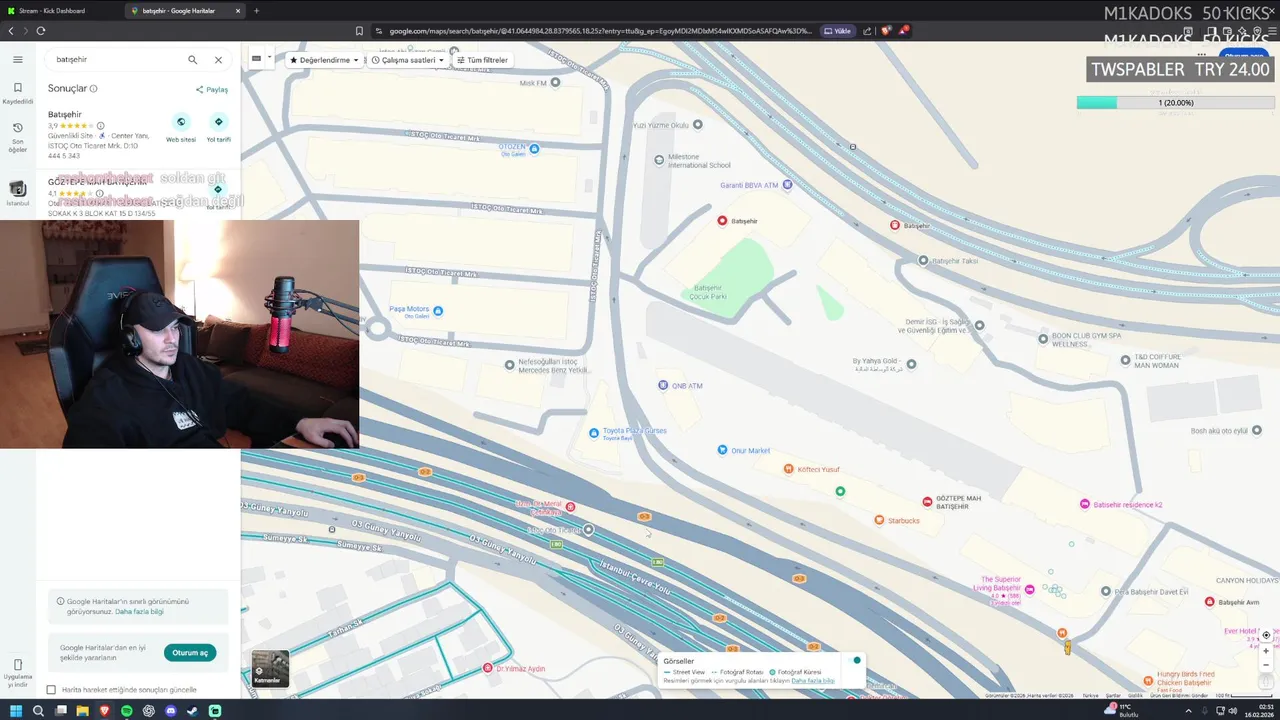Open Spotify from the taskbar
The width and height of the screenshot is (1280, 720).
[x=126, y=711]
